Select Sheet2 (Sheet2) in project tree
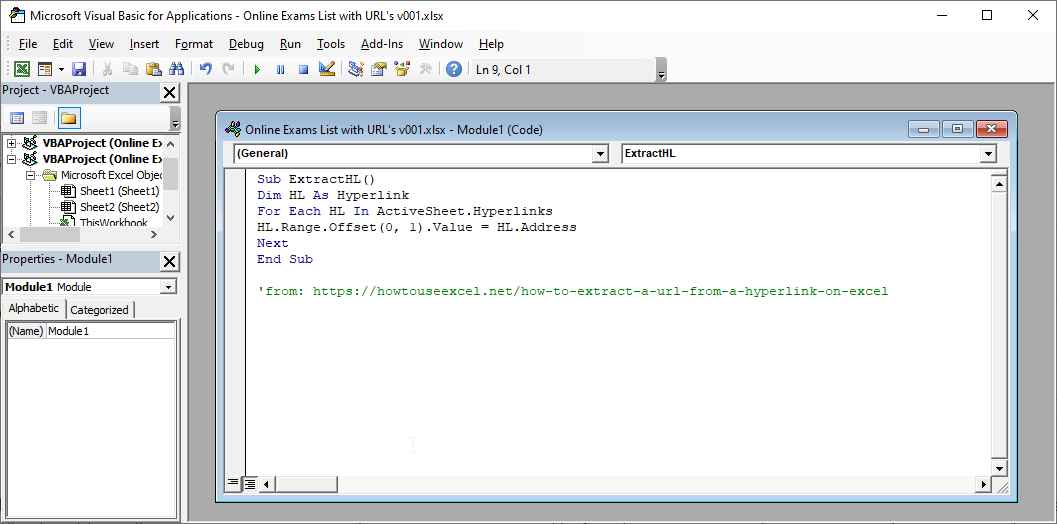The width and height of the screenshot is (1057, 524). click(x=119, y=207)
